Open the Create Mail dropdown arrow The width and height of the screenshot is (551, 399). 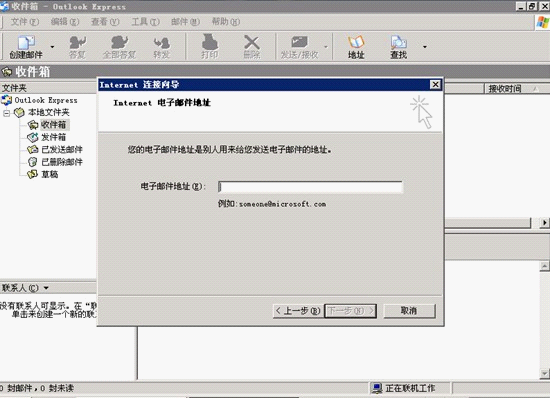coord(52,47)
